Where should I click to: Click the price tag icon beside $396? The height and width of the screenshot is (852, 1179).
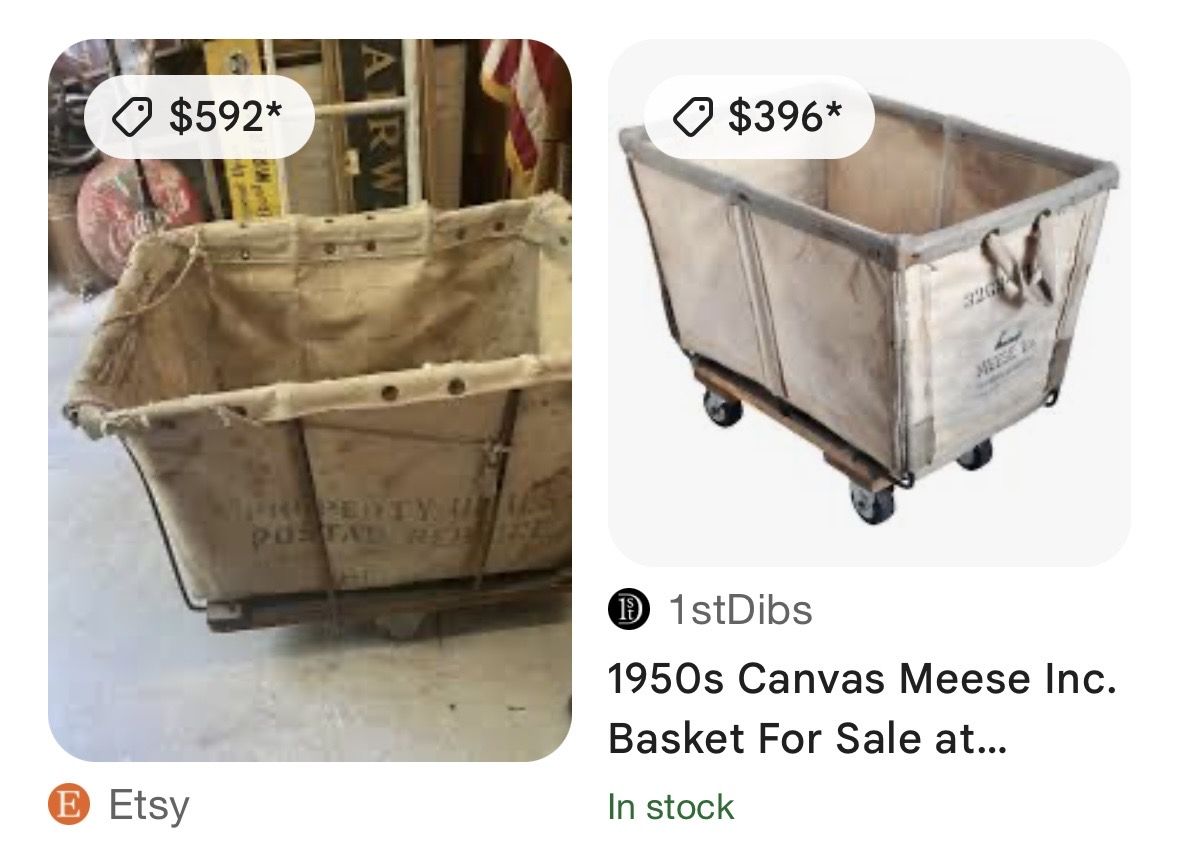(690, 118)
